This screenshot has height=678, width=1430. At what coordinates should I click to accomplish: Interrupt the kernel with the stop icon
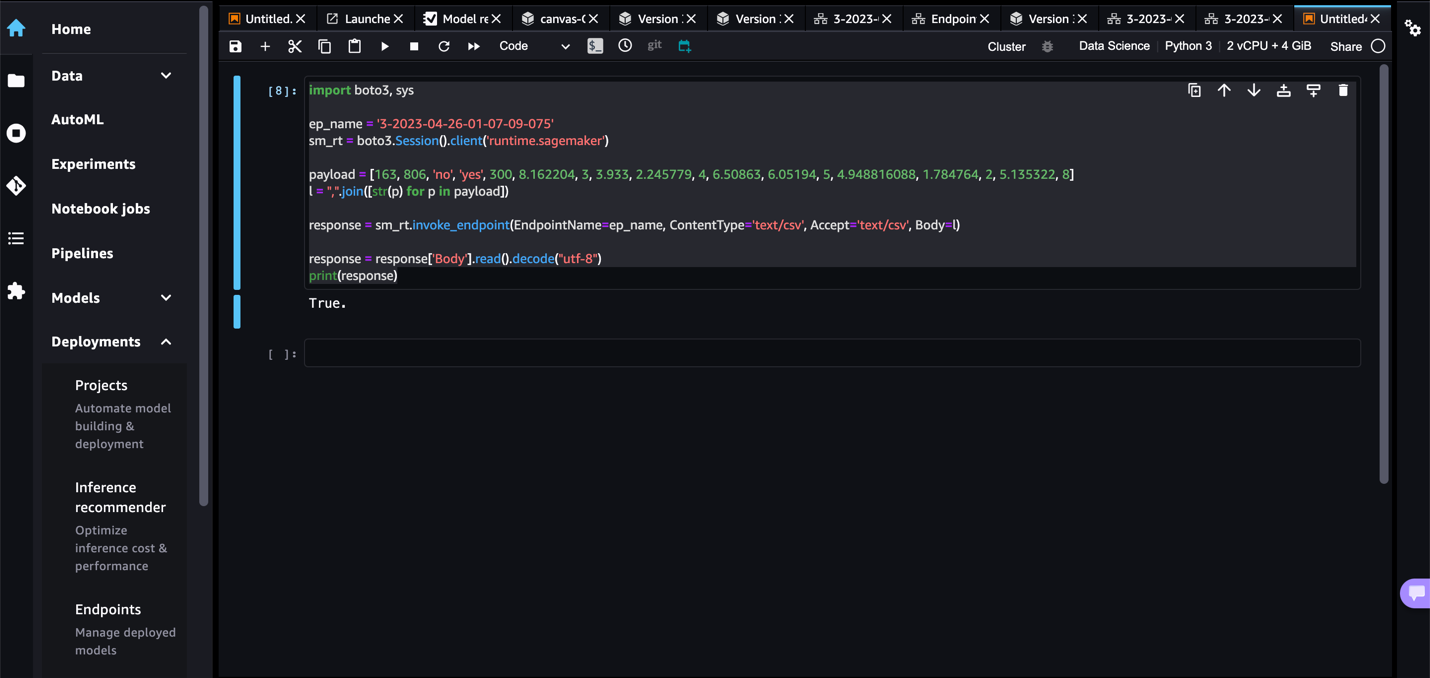click(414, 47)
